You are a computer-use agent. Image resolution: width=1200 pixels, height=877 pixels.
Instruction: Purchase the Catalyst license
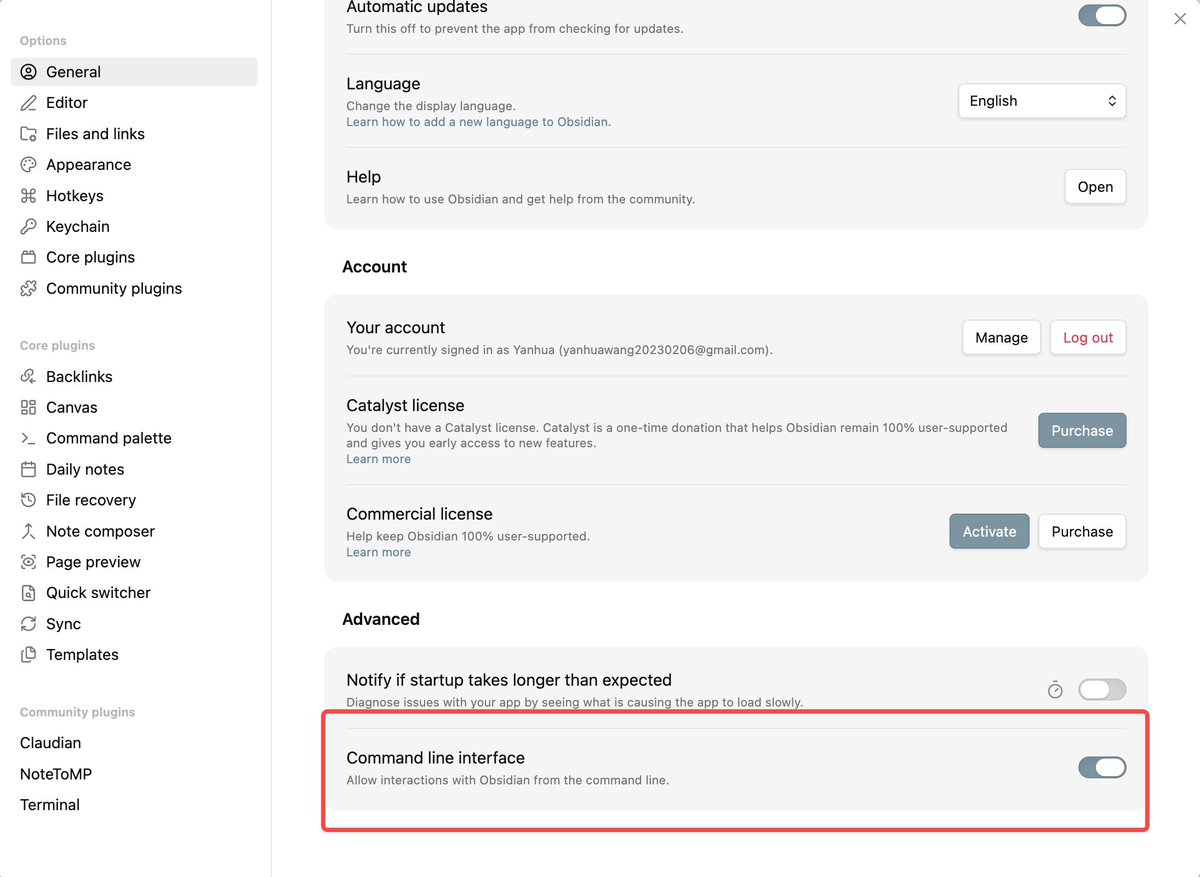point(1082,431)
